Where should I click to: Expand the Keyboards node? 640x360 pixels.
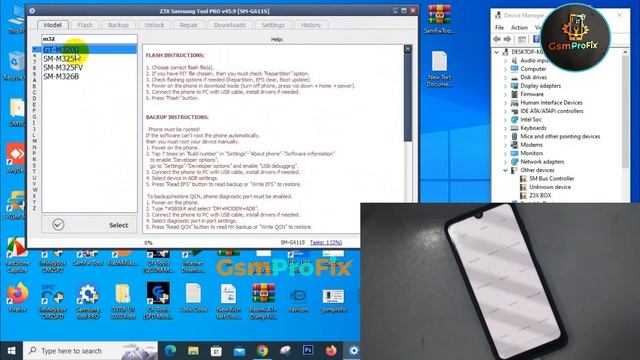[x=505, y=128]
